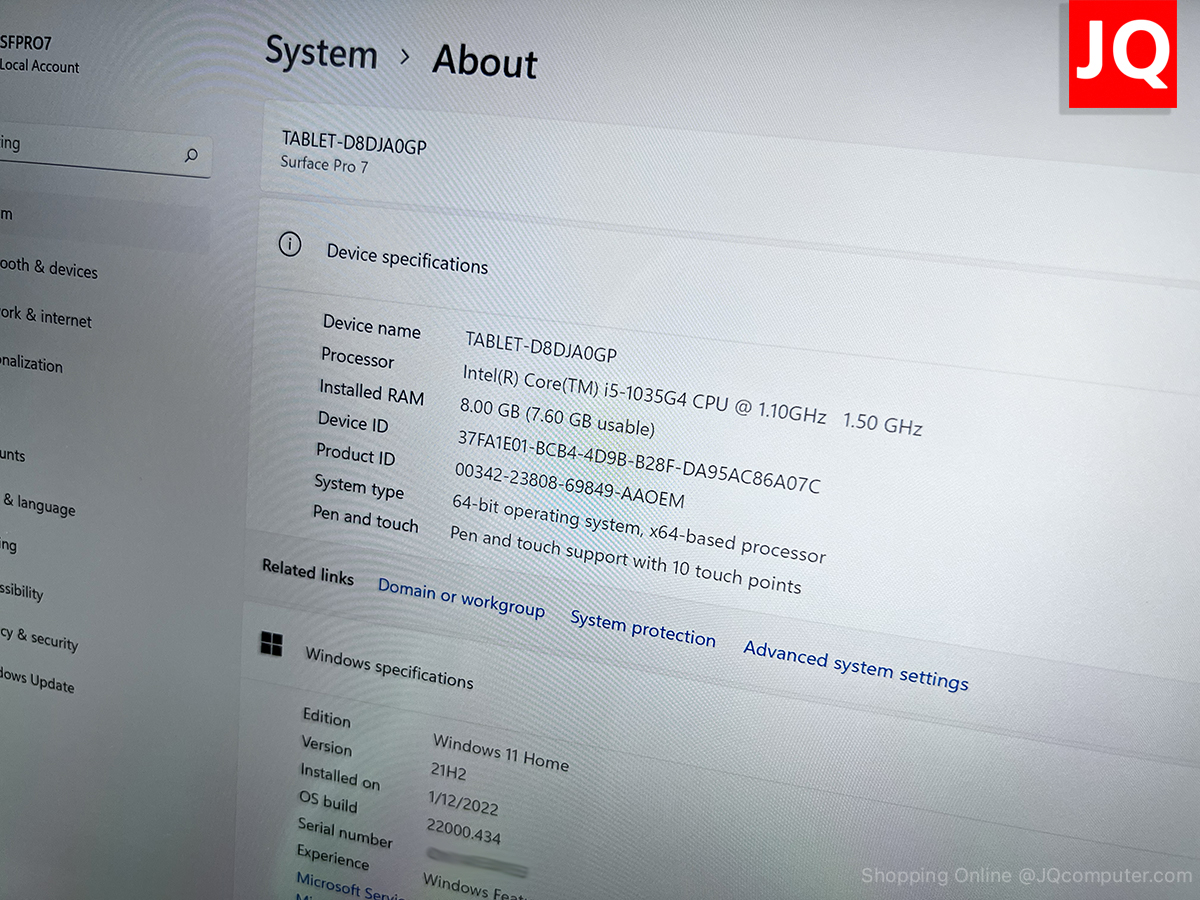Open Network & internet in the sidebar

pos(45,317)
